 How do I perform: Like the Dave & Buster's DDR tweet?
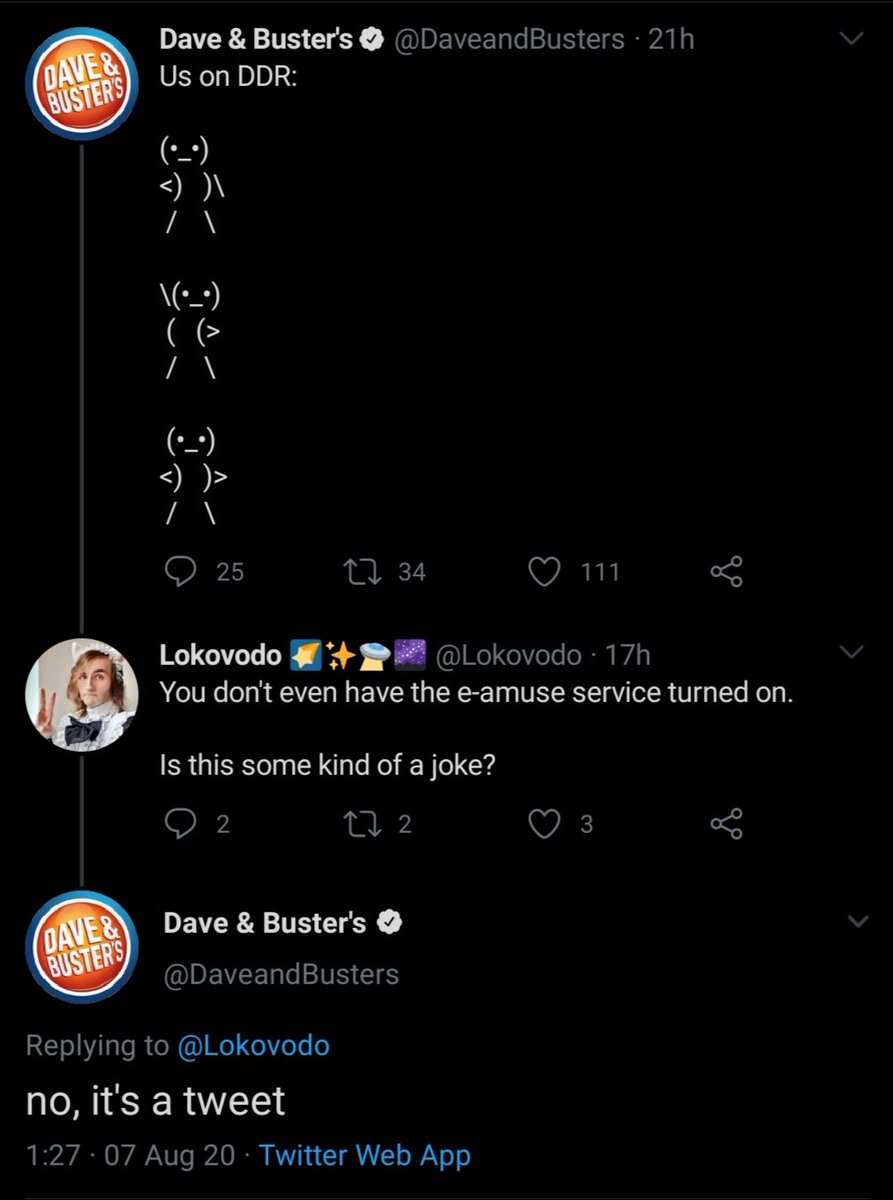click(543, 571)
